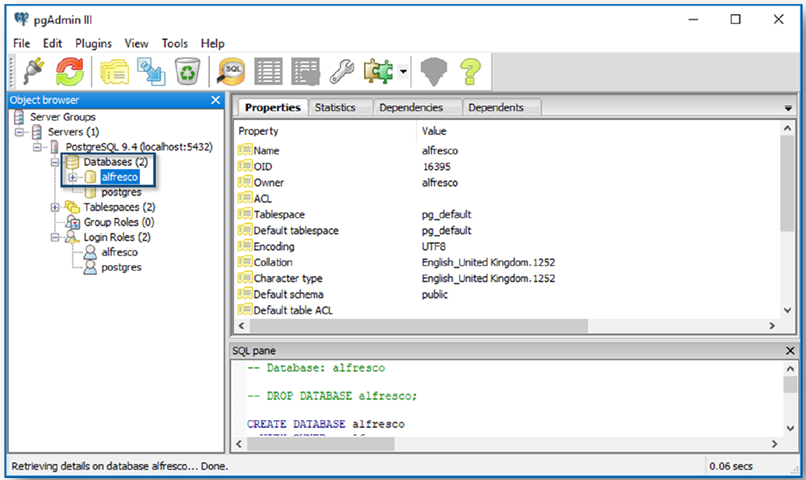The image size is (806, 480).
Task: Switch to the Dependents tab
Action: coord(495,107)
